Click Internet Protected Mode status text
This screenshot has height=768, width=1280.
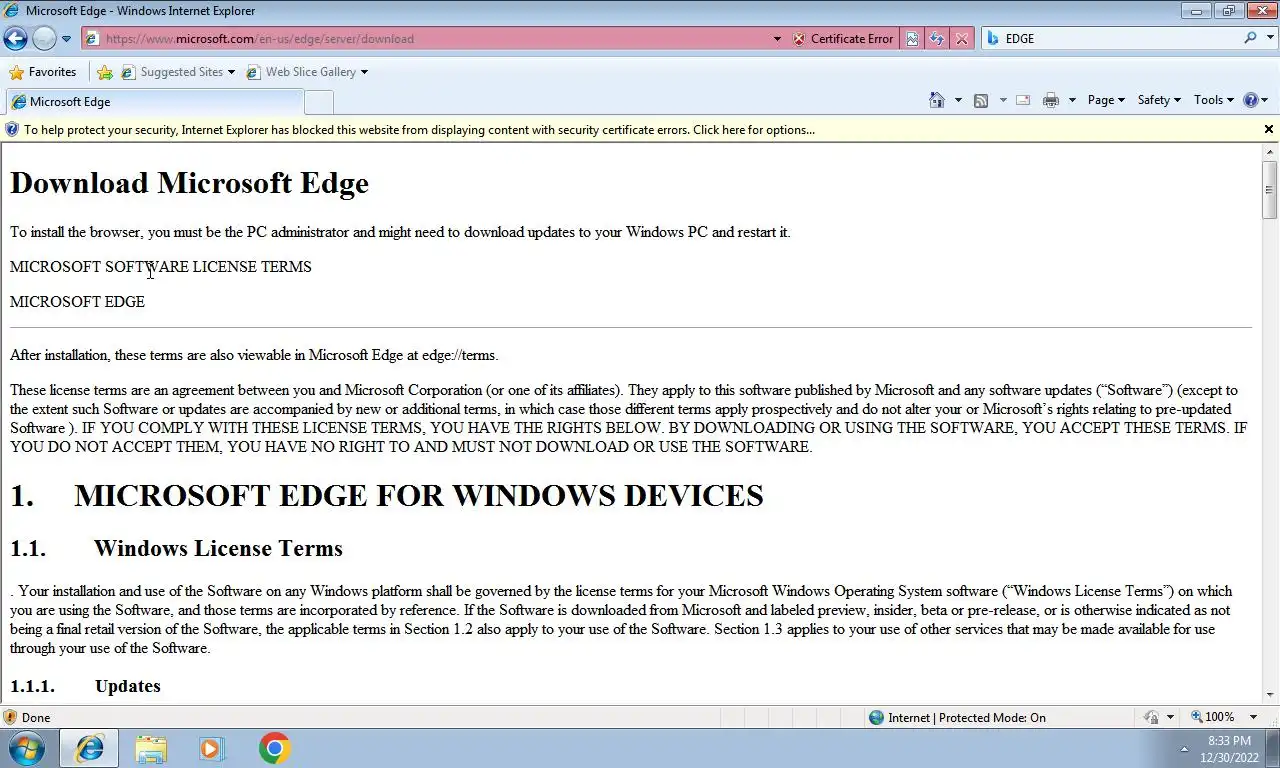pos(967,717)
